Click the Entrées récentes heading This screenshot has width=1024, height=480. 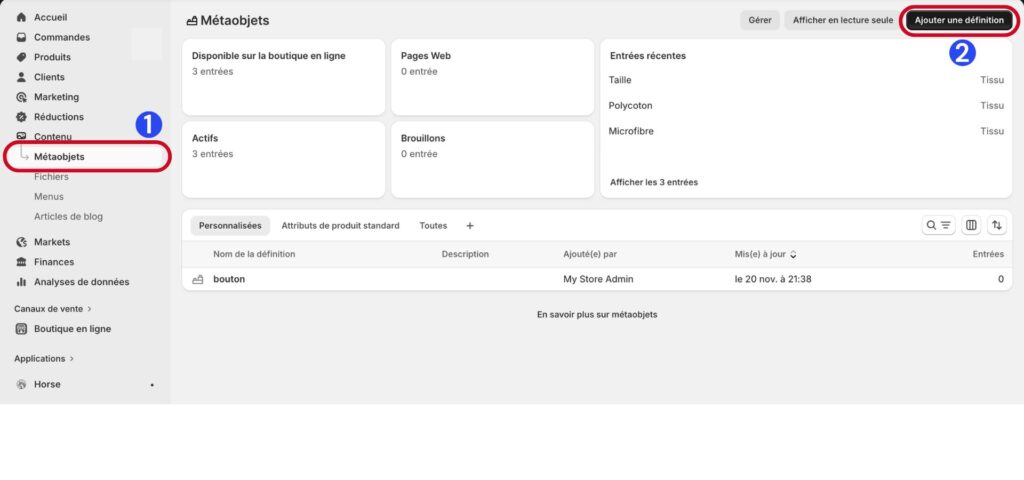pyautogui.click(x=648, y=56)
